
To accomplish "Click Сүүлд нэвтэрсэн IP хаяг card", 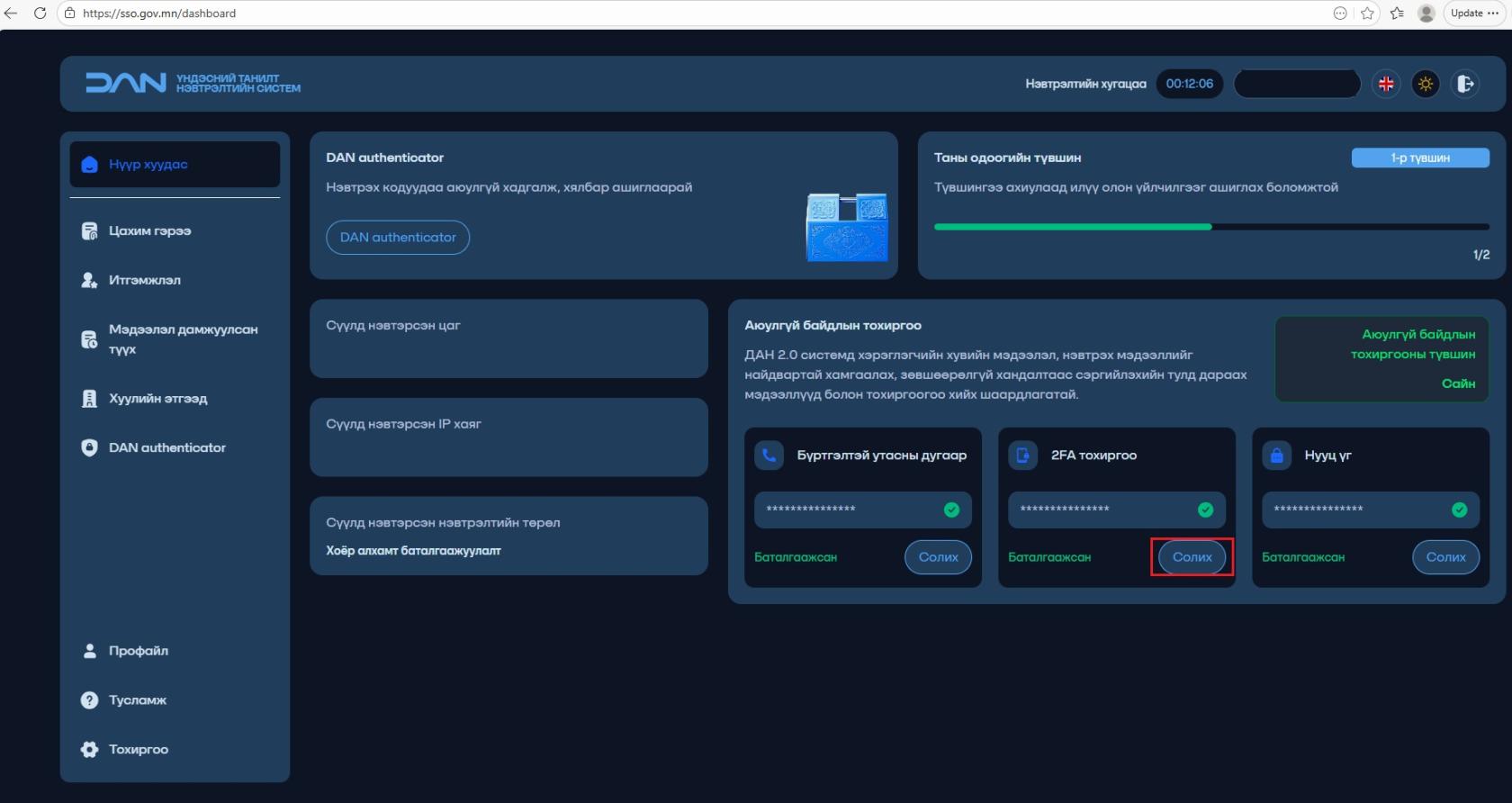I will pyautogui.click(x=508, y=438).
